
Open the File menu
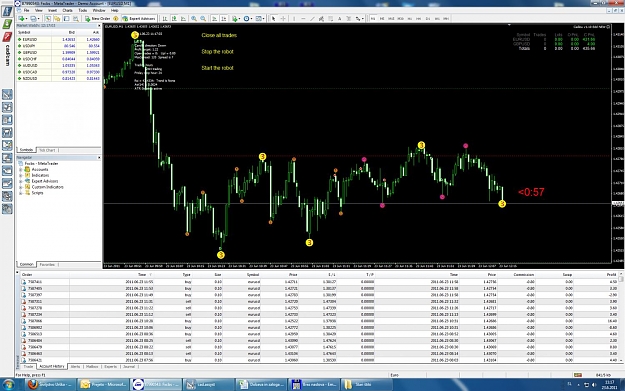(26, 10)
